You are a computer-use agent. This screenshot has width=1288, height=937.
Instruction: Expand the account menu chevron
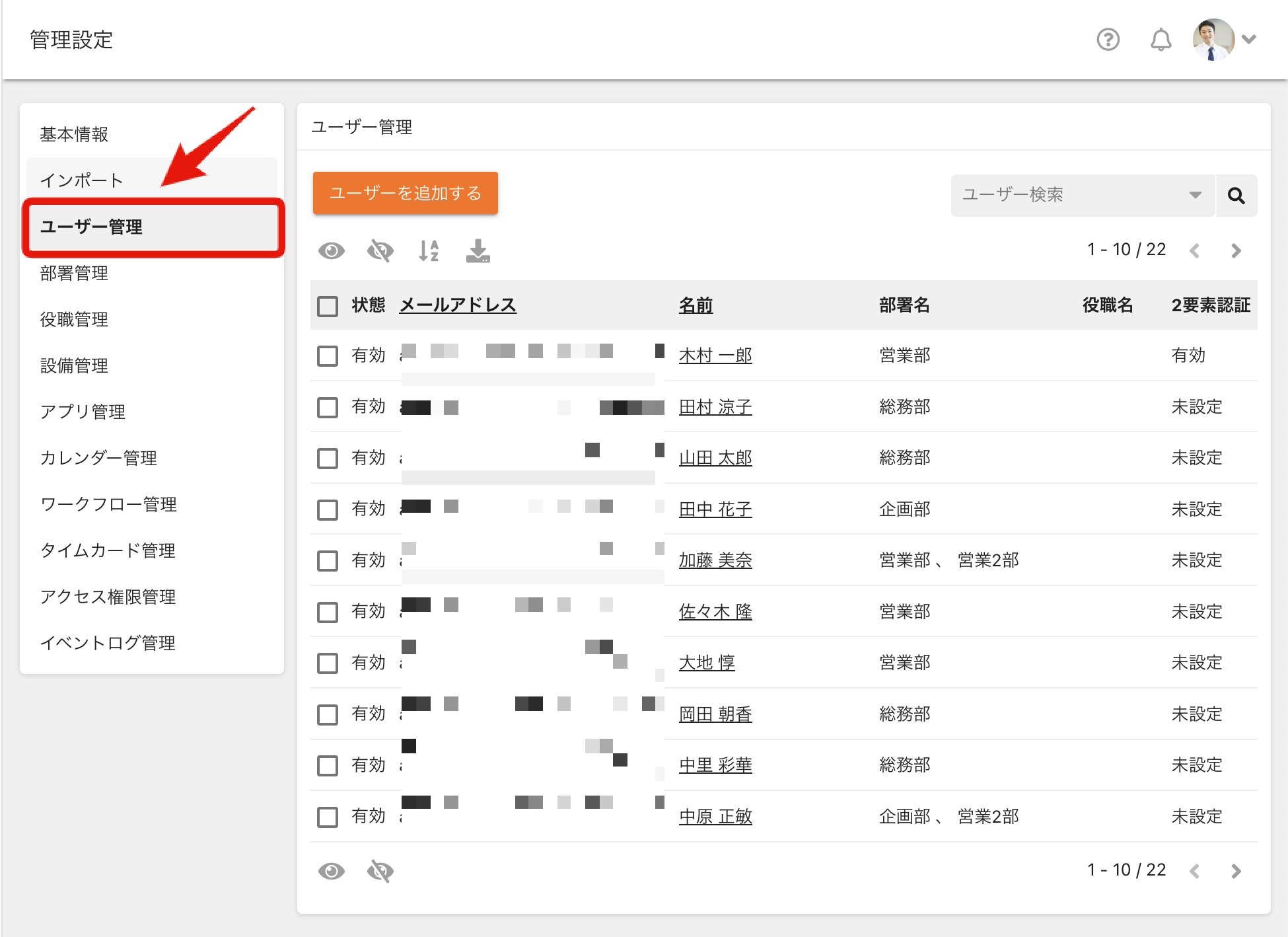1248,39
